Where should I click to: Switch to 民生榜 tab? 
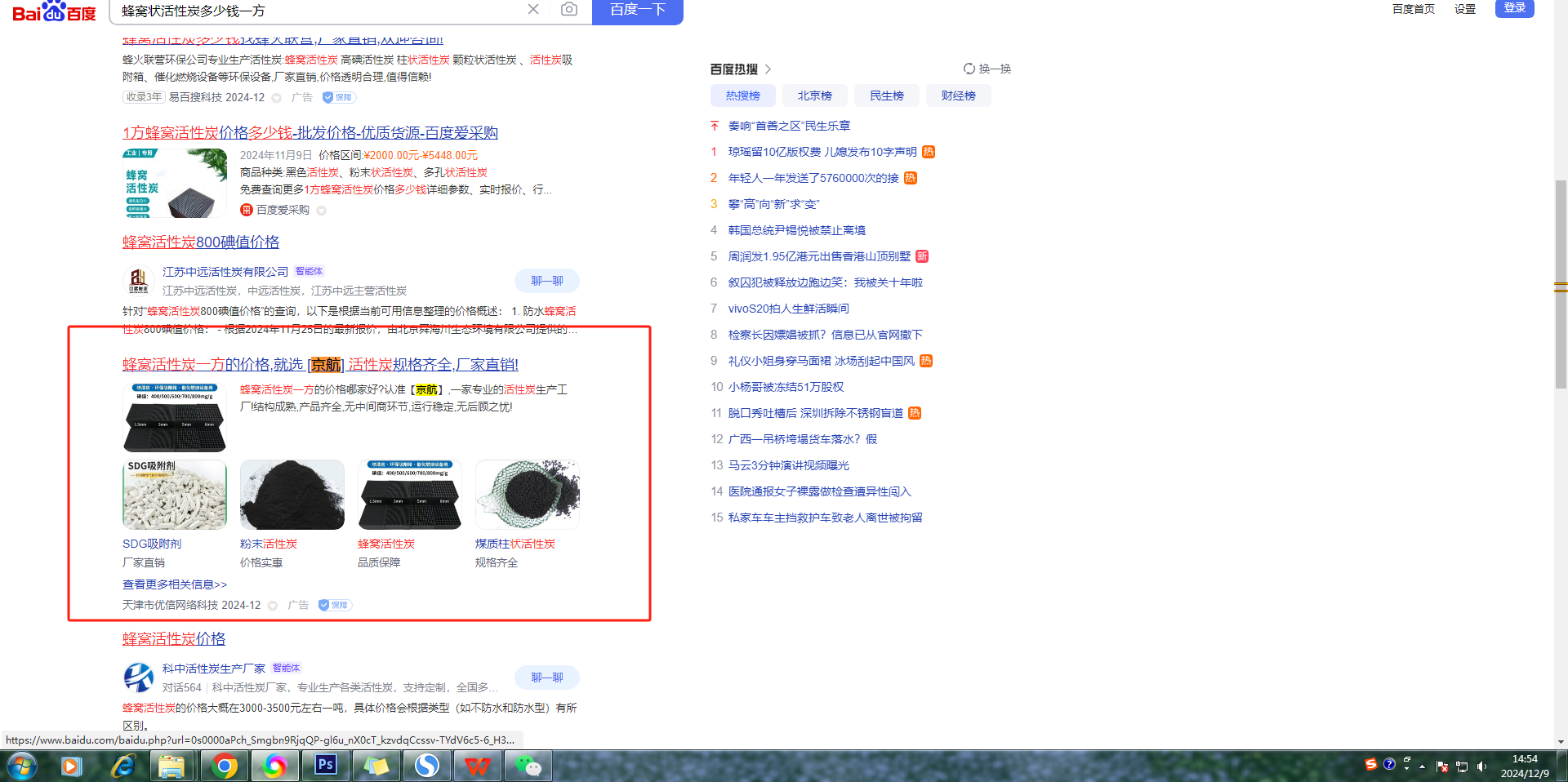coord(887,96)
